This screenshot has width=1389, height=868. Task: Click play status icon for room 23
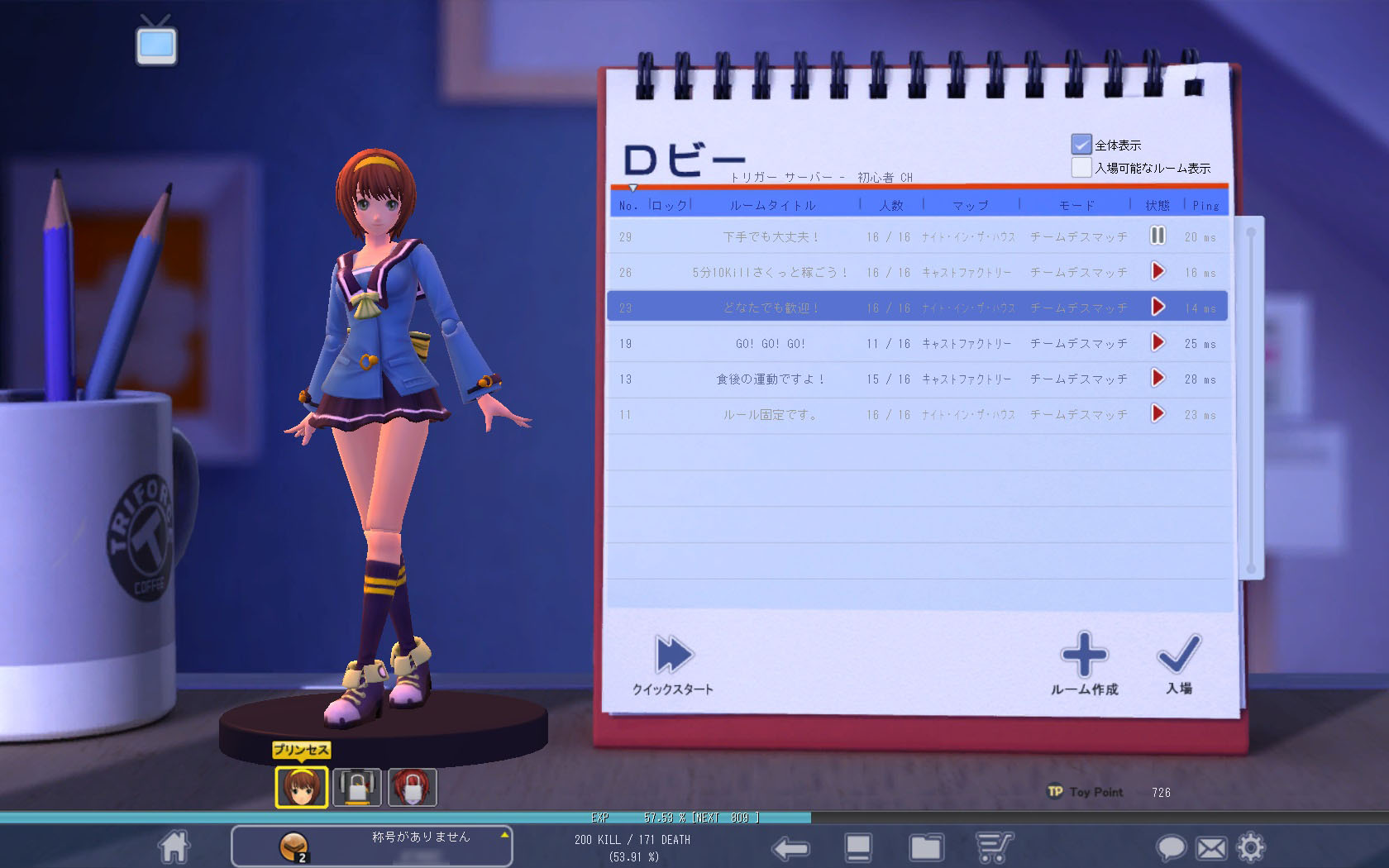[x=1157, y=307]
